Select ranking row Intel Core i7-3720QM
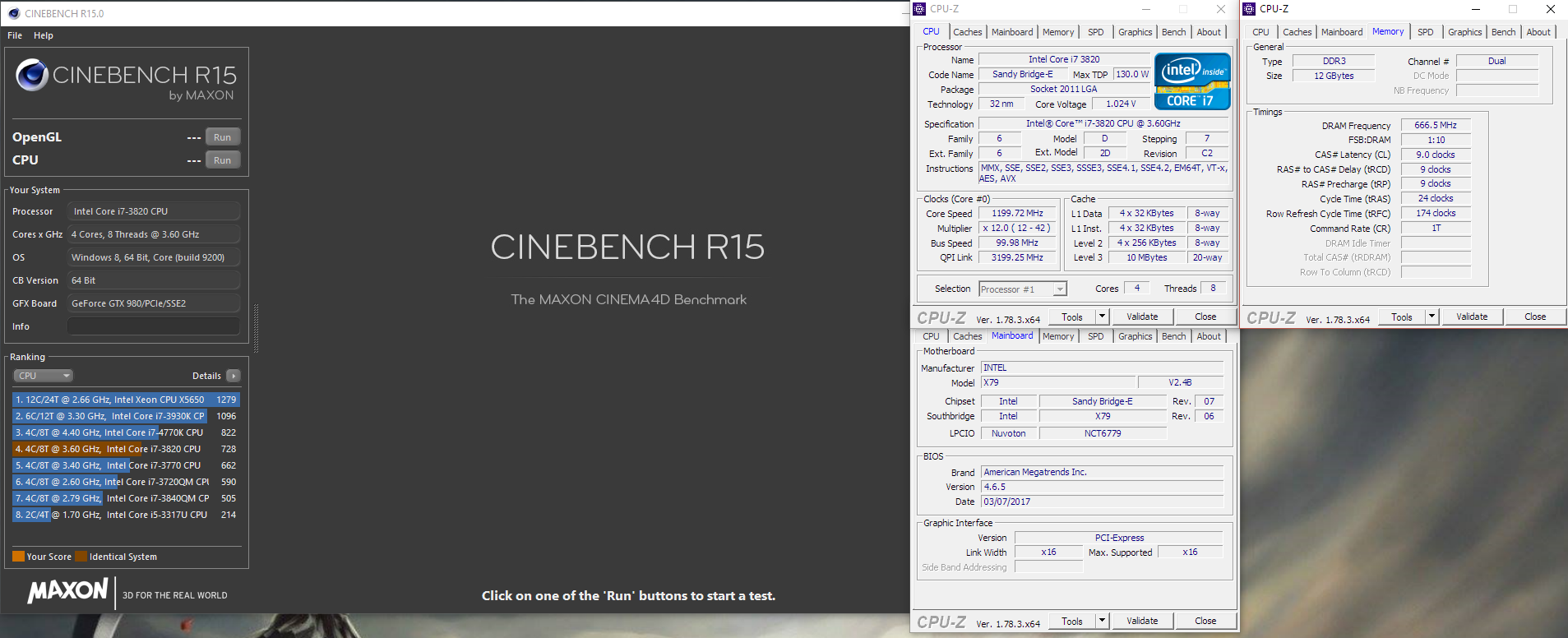1568x638 pixels. pyautogui.click(x=126, y=482)
